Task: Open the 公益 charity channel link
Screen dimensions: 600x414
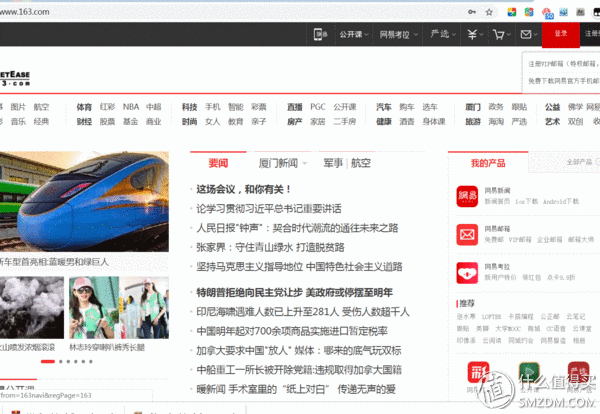Action: point(553,107)
